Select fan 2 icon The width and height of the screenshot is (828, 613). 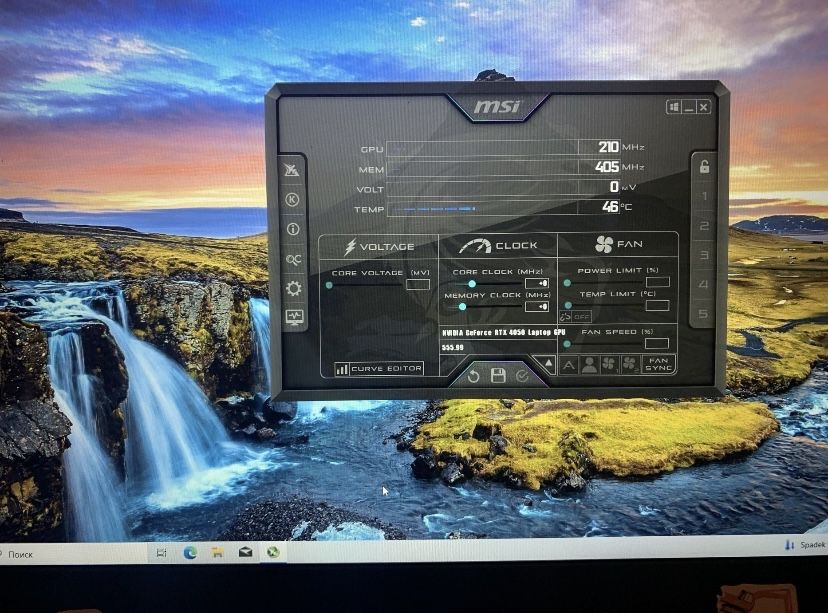[x=629, y=364]
